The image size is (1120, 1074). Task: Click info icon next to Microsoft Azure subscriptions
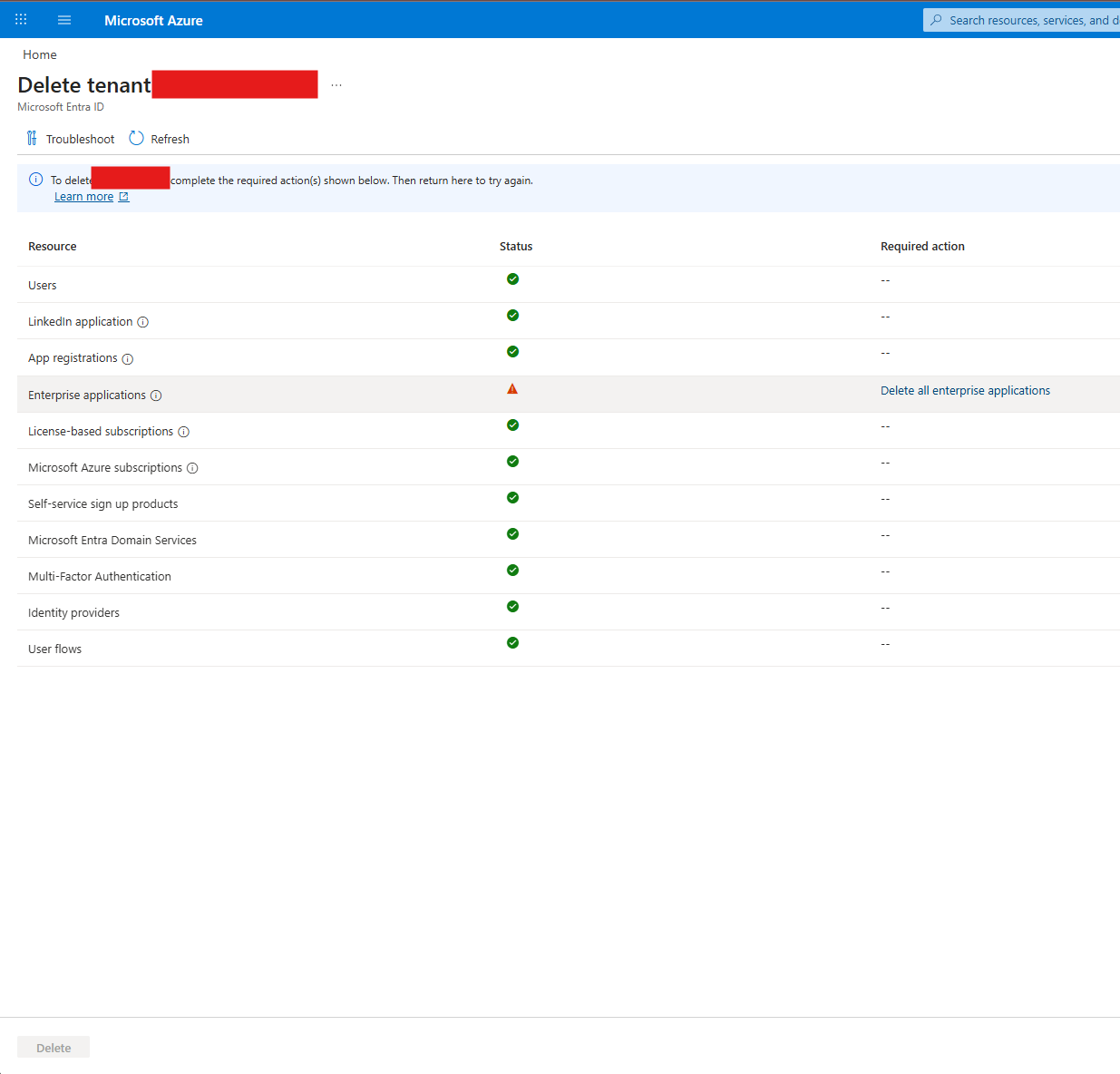pos(192,468)
